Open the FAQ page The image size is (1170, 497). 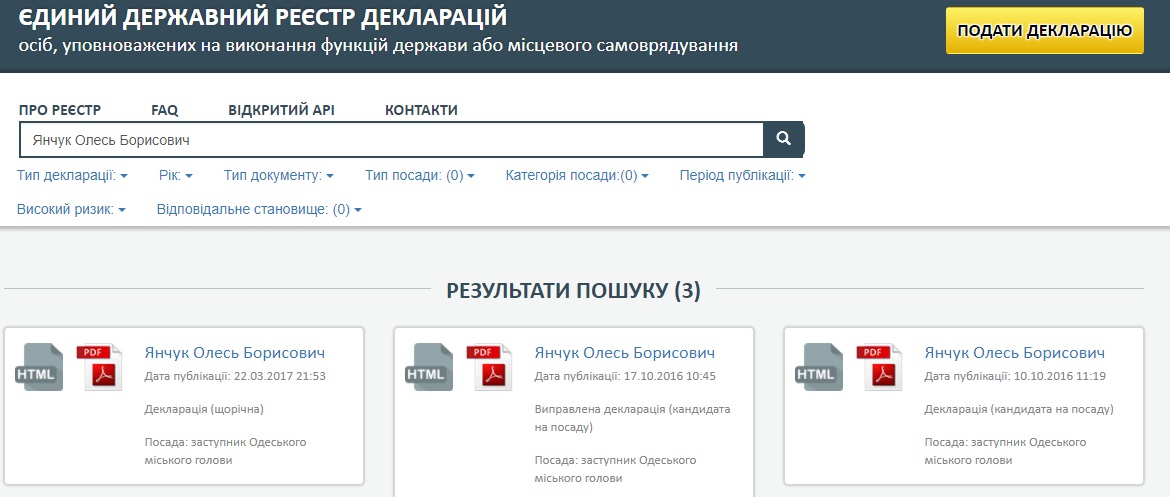(164, 110)
